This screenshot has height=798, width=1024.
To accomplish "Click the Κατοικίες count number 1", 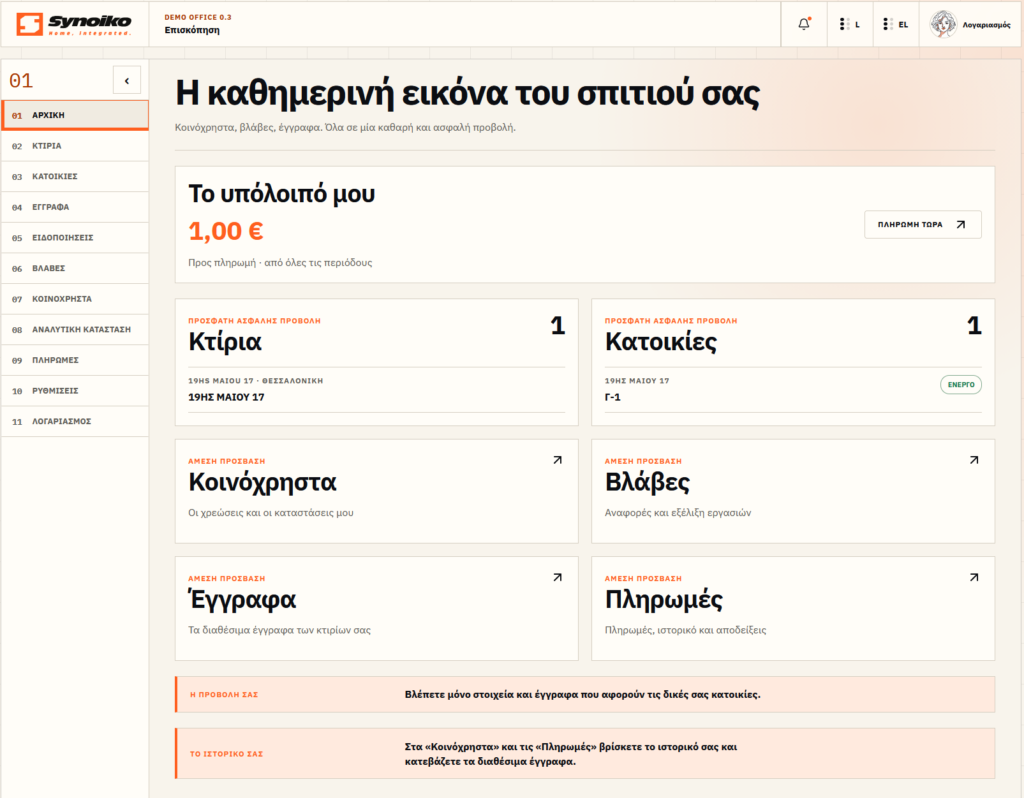I will tap(974, 325).
